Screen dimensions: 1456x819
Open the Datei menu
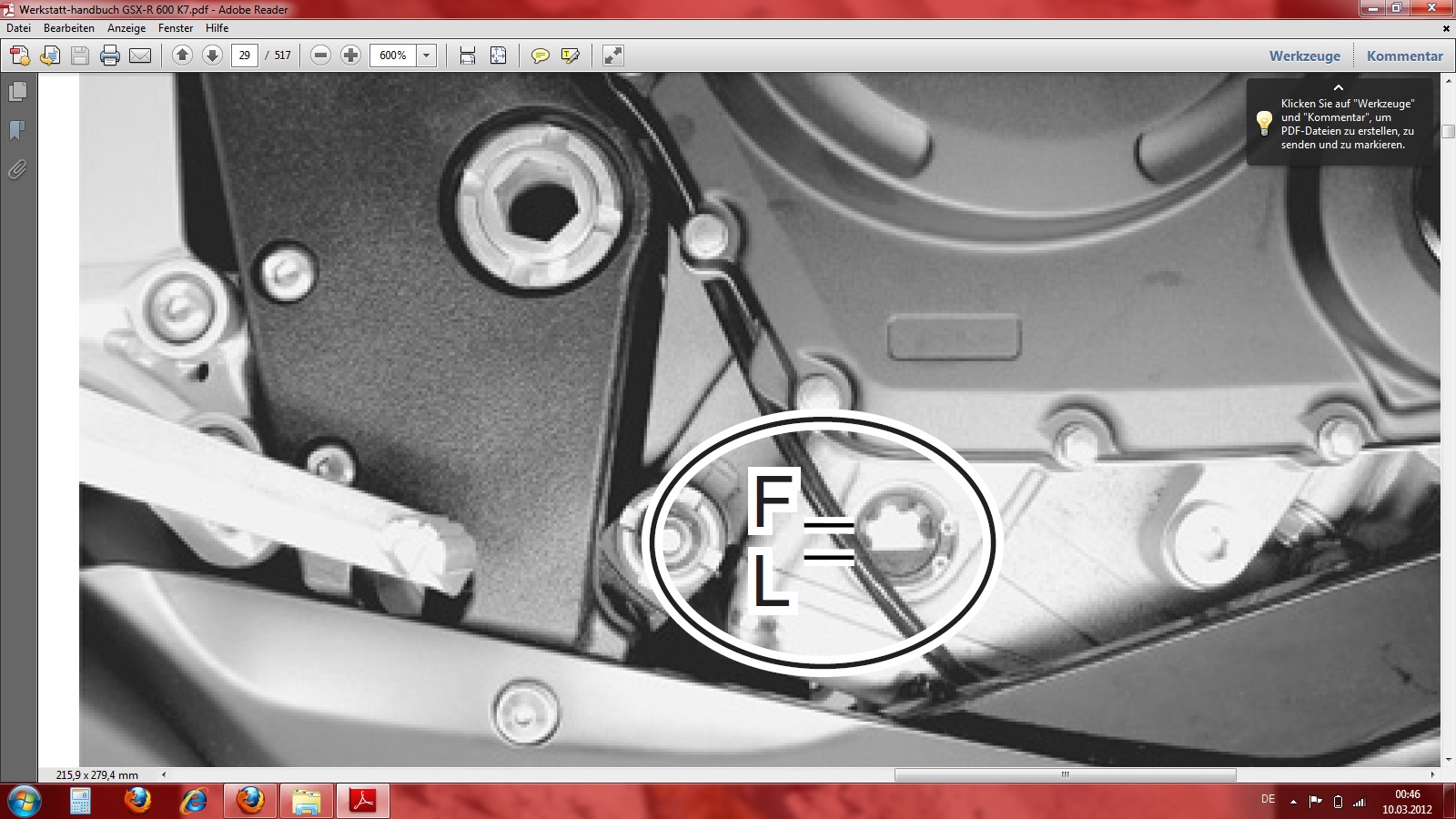19,28
